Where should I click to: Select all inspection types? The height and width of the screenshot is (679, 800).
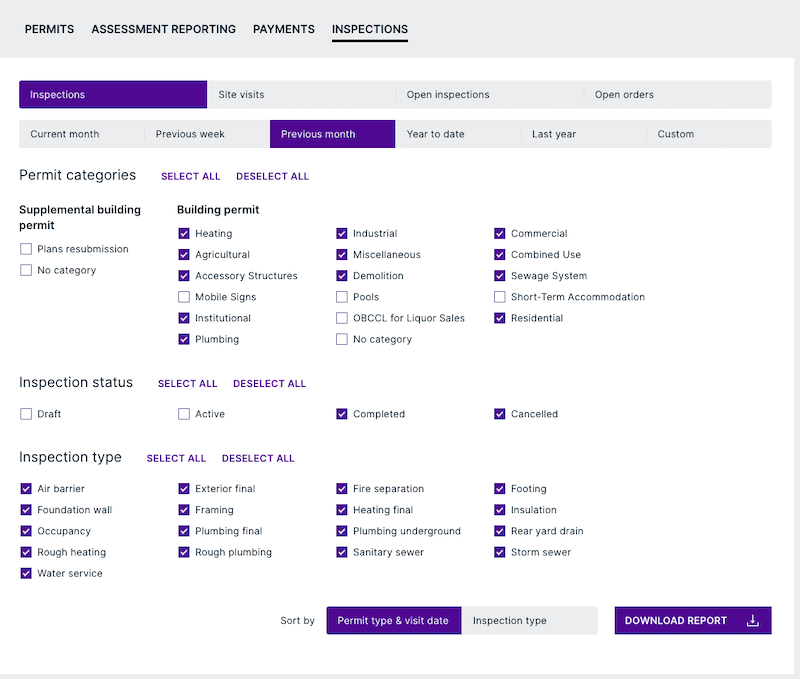(x=176, y=459)
